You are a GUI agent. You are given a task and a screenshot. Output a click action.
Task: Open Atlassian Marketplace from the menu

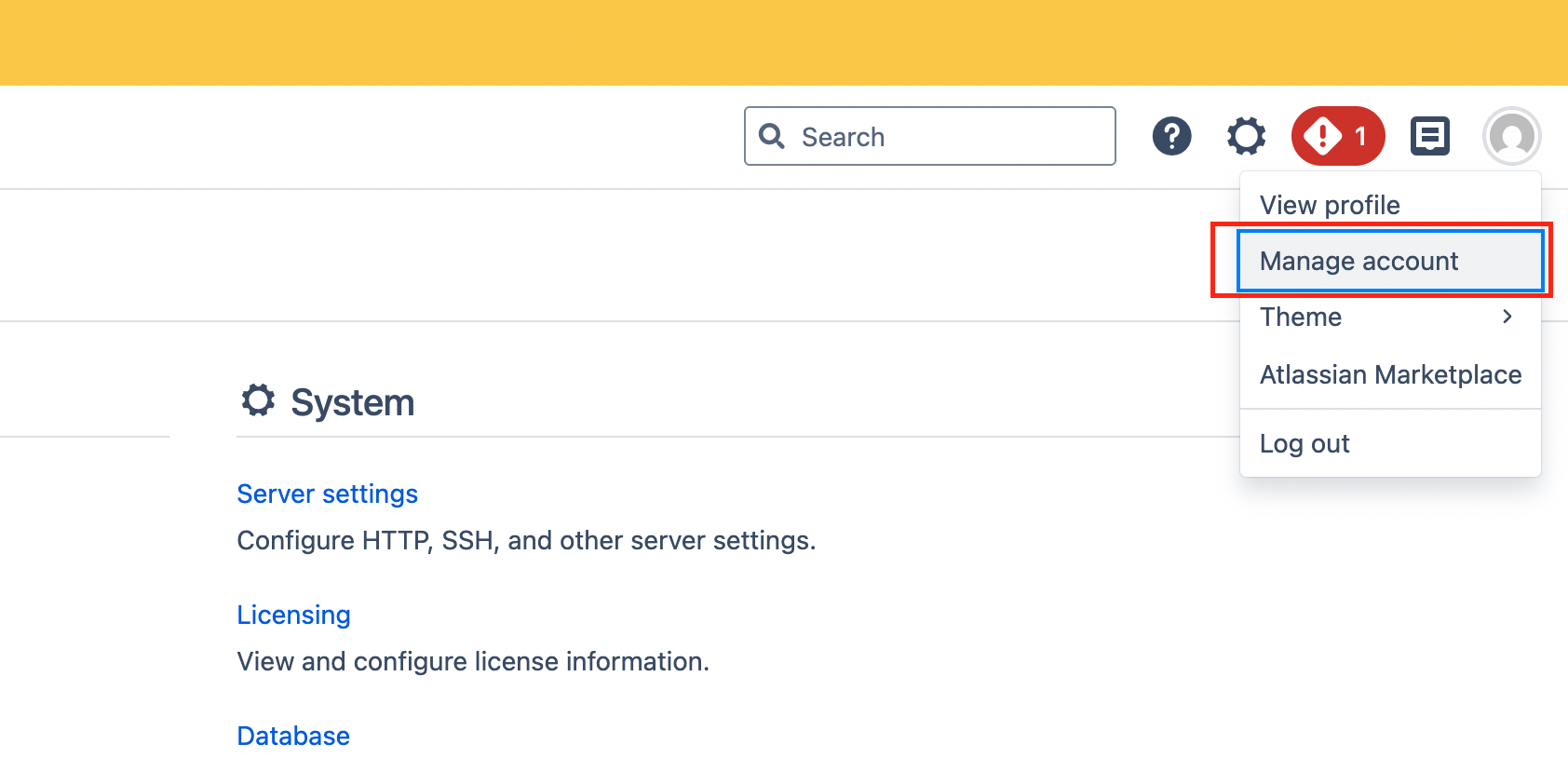[x=1390, y=374]
